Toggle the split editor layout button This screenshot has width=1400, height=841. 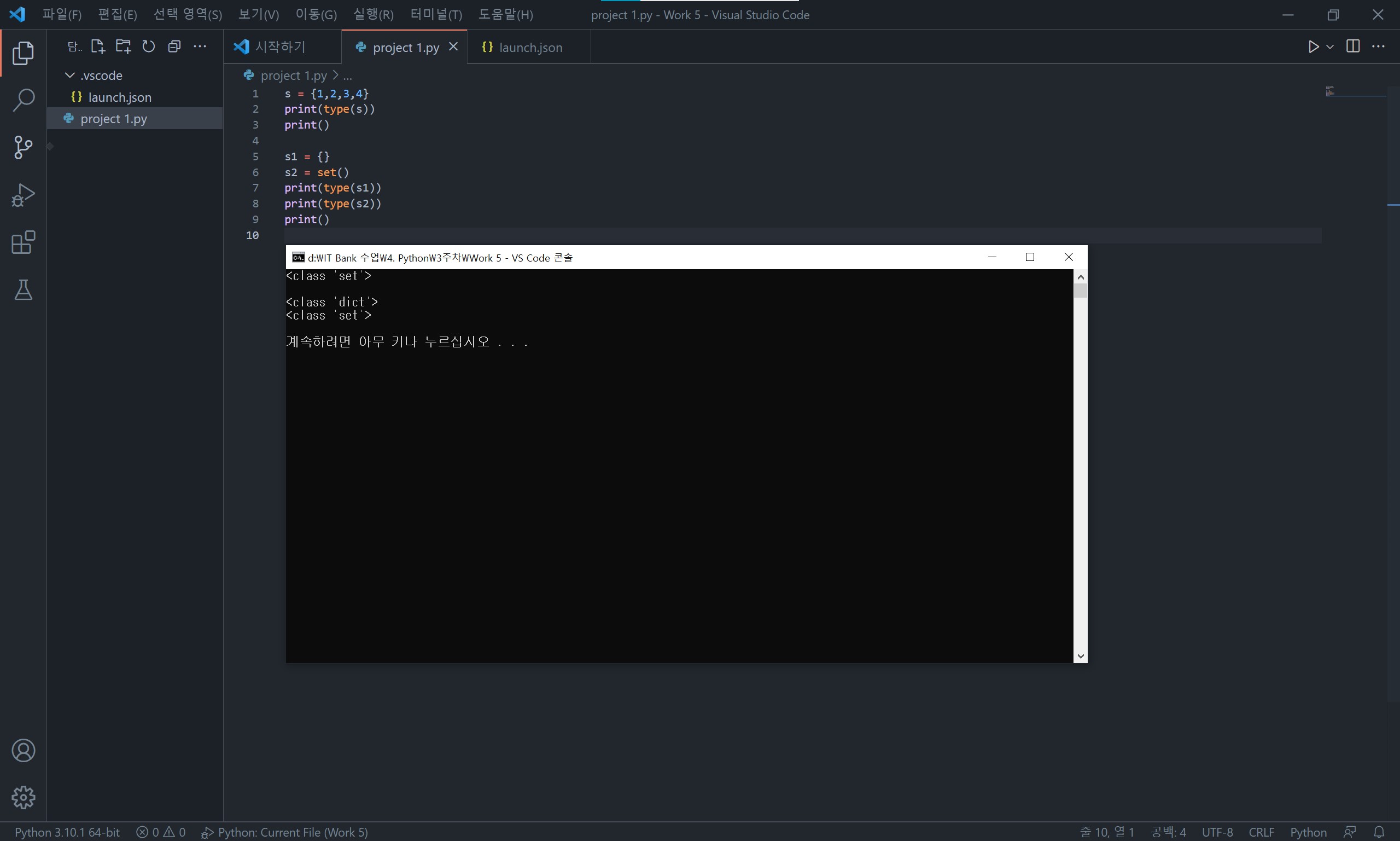[1353, 47]
